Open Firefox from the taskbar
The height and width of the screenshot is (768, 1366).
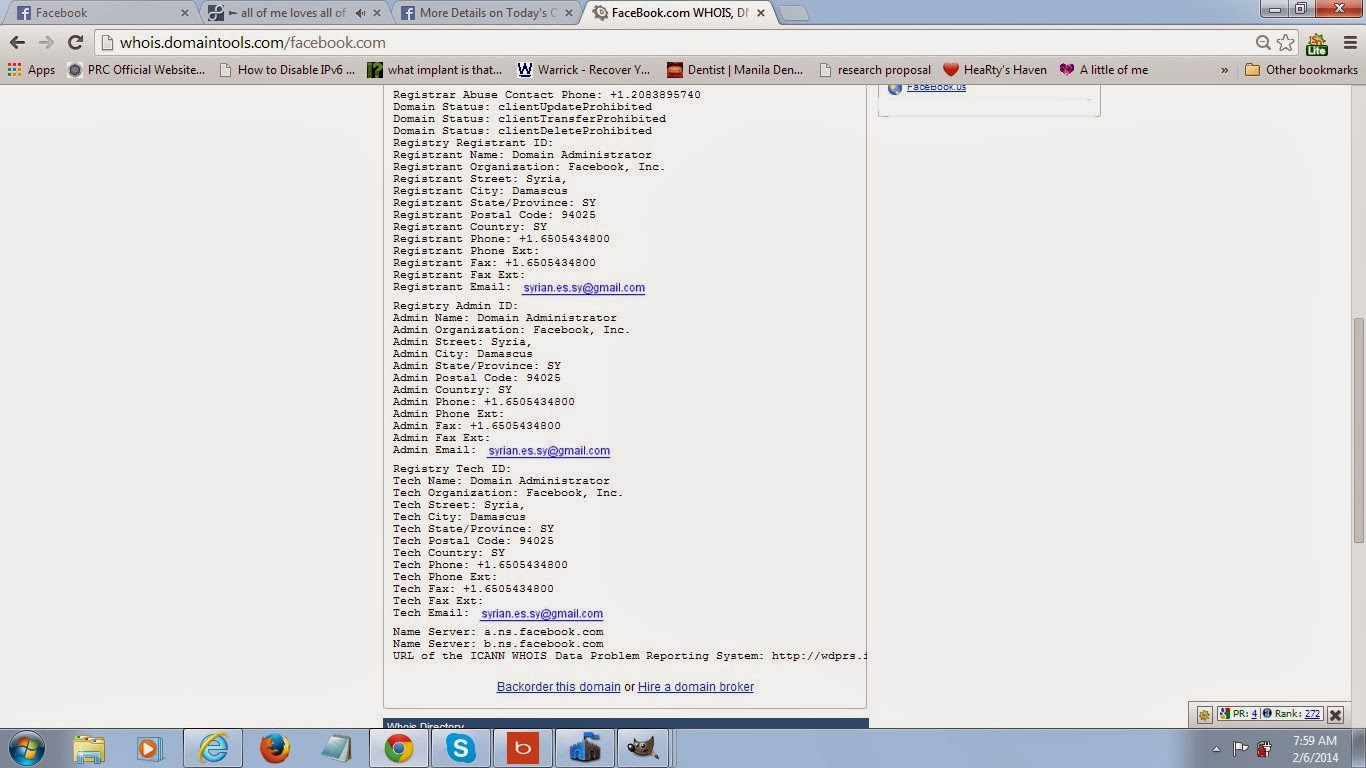coord(275,748)
